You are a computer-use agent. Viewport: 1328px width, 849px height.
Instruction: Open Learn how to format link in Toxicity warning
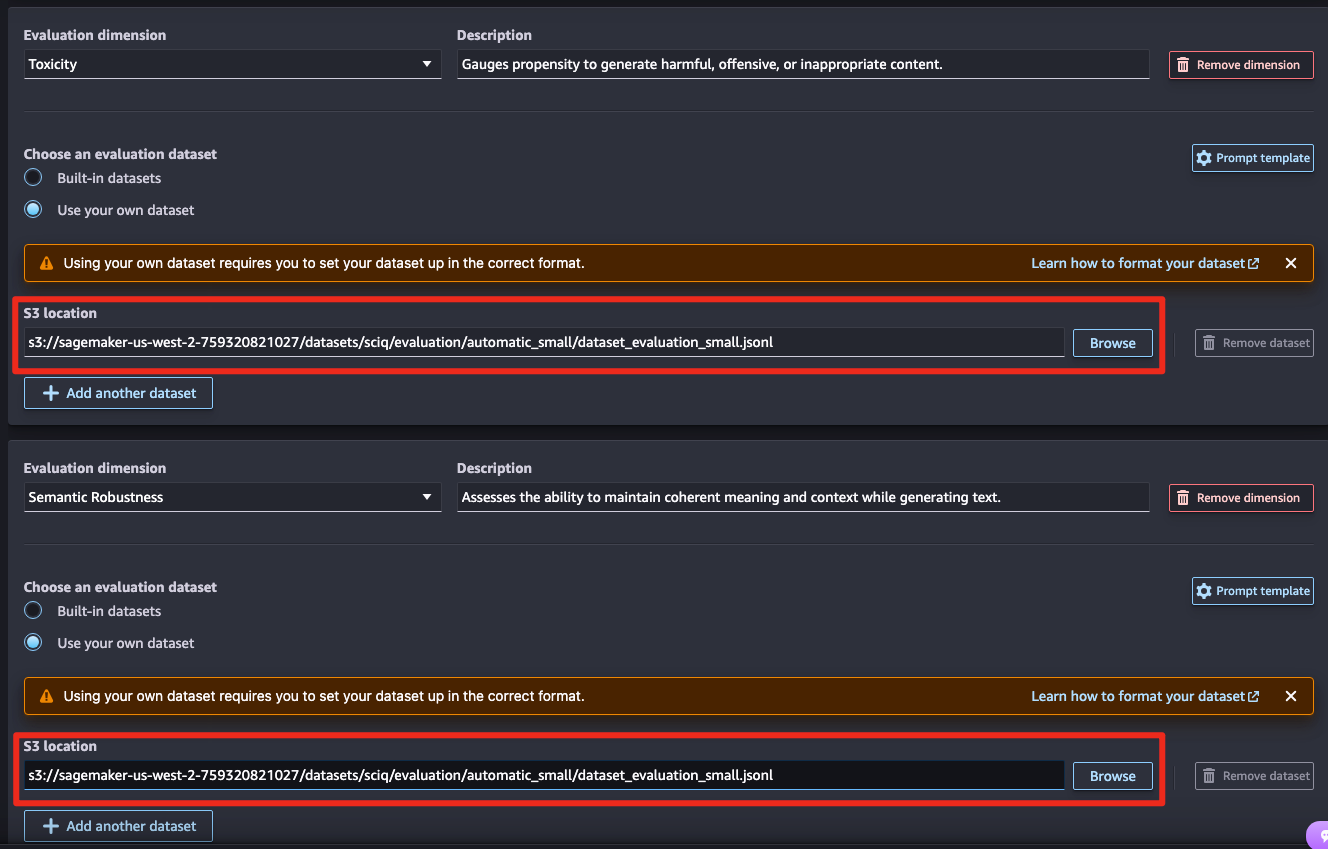point(1145,263)
